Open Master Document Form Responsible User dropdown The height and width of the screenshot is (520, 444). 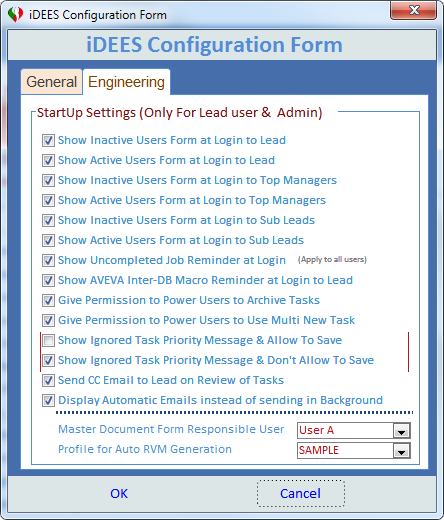401,431
